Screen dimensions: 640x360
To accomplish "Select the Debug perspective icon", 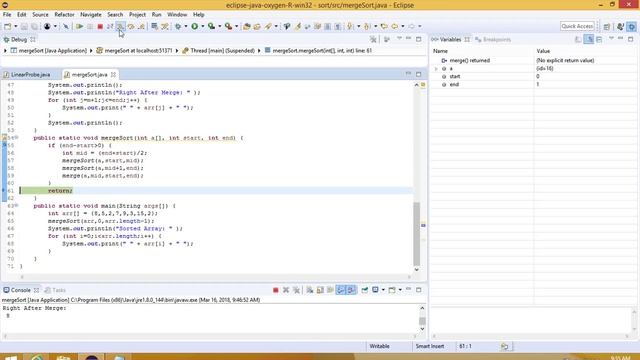I will point(632,27).
